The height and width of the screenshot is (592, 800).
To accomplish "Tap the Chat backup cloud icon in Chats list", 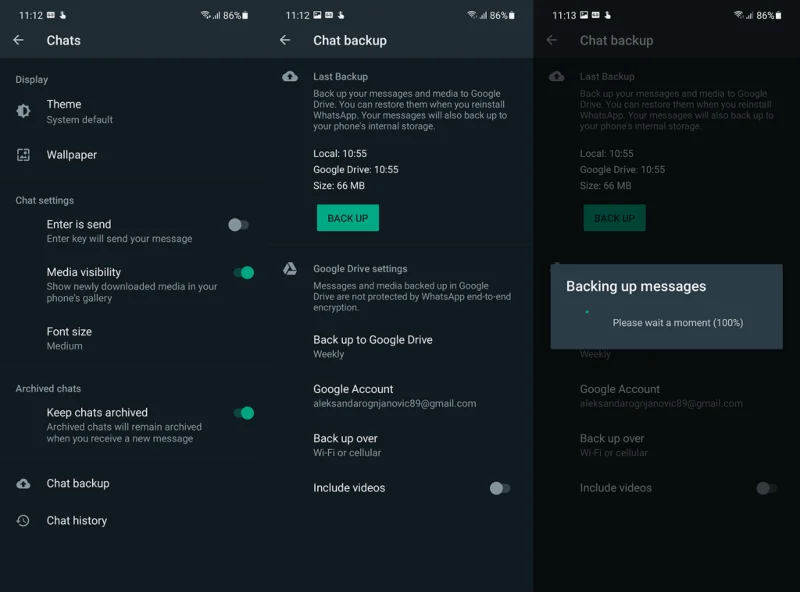I will click(23, 483).
